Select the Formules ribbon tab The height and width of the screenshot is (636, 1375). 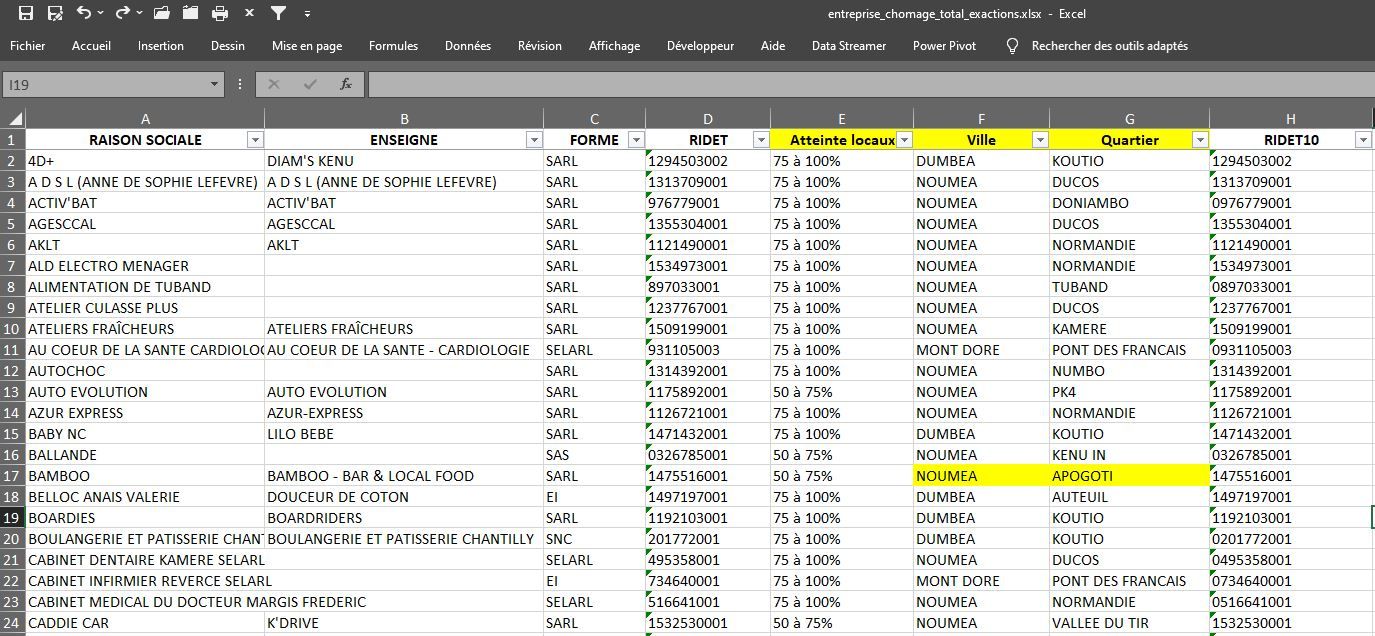(x=393, y=46)
